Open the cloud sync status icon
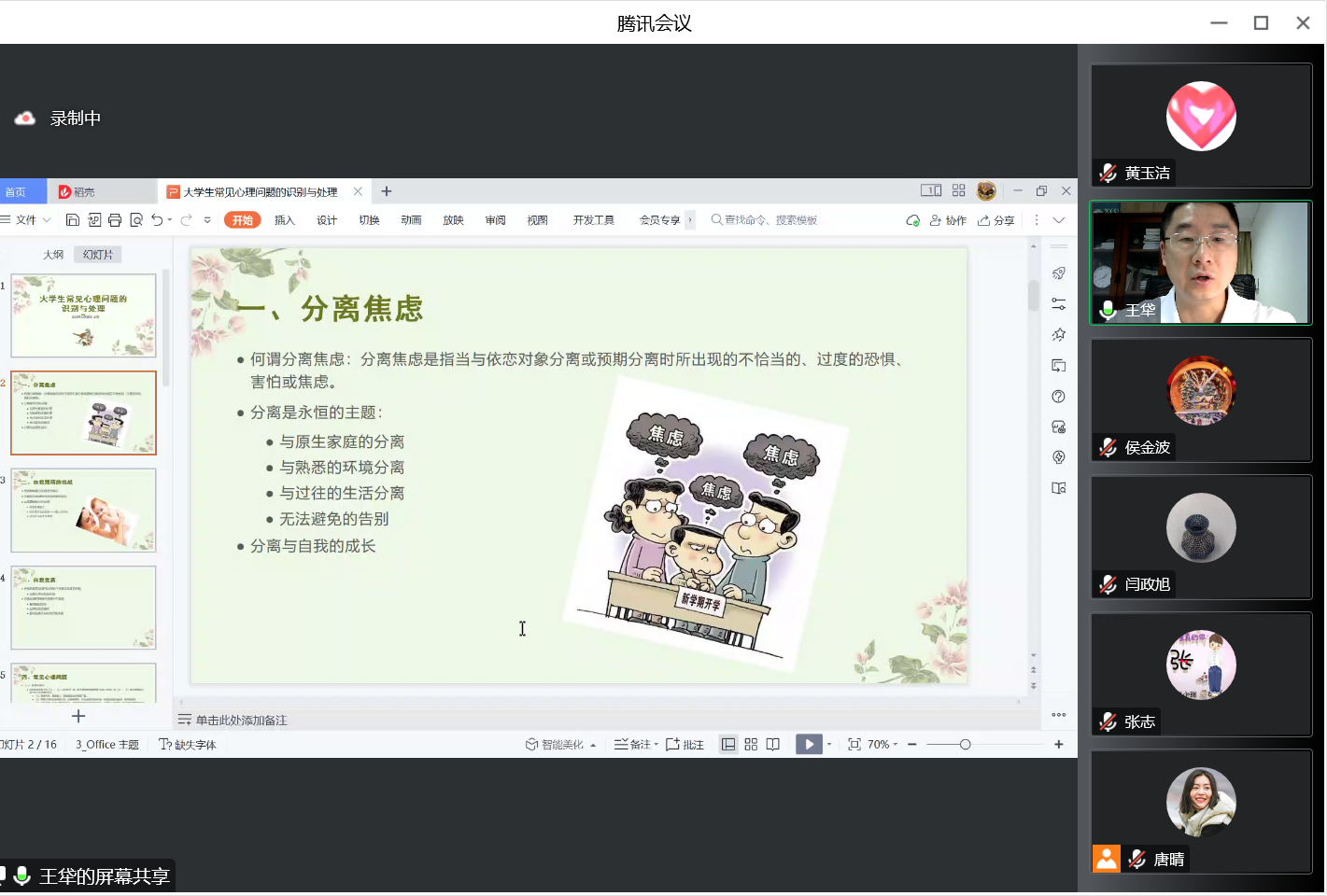Screen dimensions: 1327x896 pyautogui.click(x=912, y=220)
